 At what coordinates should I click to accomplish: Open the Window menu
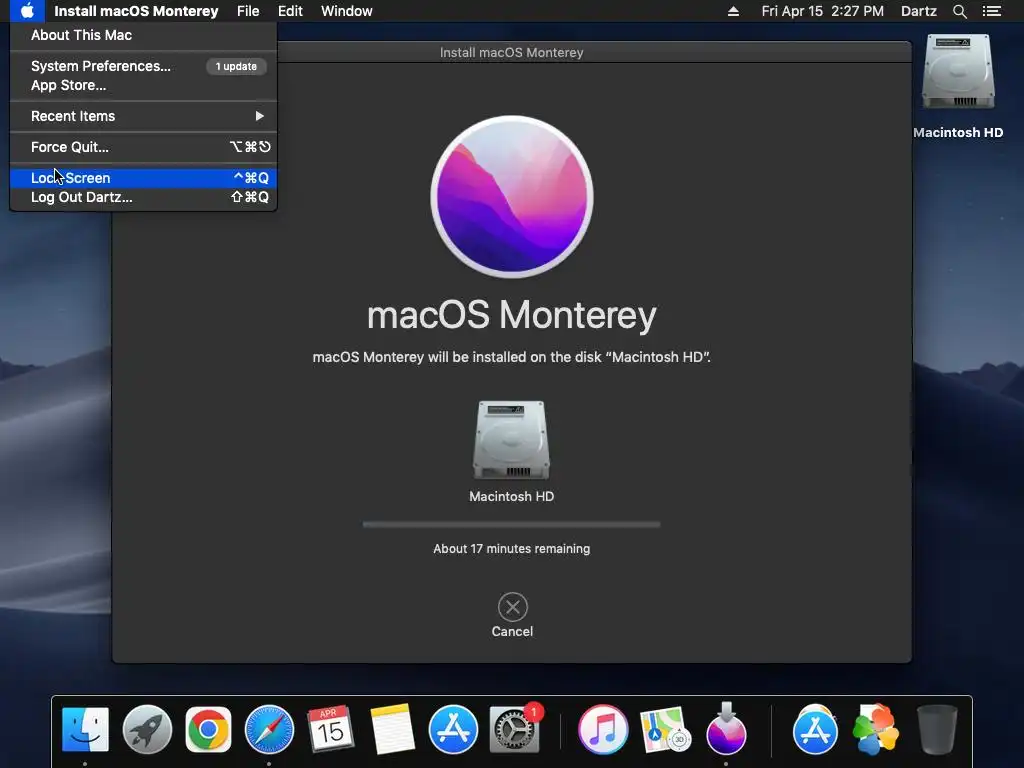pyautogui.click(x=347, y=11)
